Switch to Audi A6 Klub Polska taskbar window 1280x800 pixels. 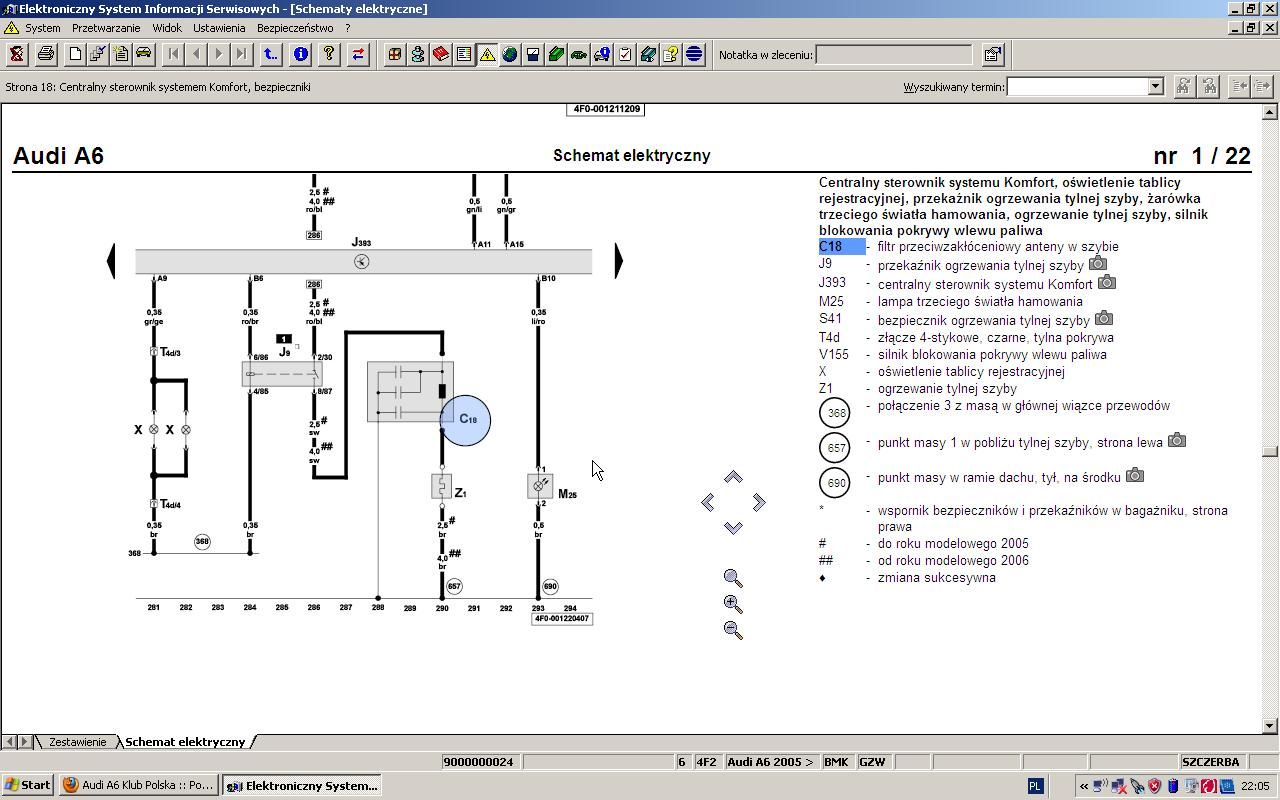click(x=138, y=785)
